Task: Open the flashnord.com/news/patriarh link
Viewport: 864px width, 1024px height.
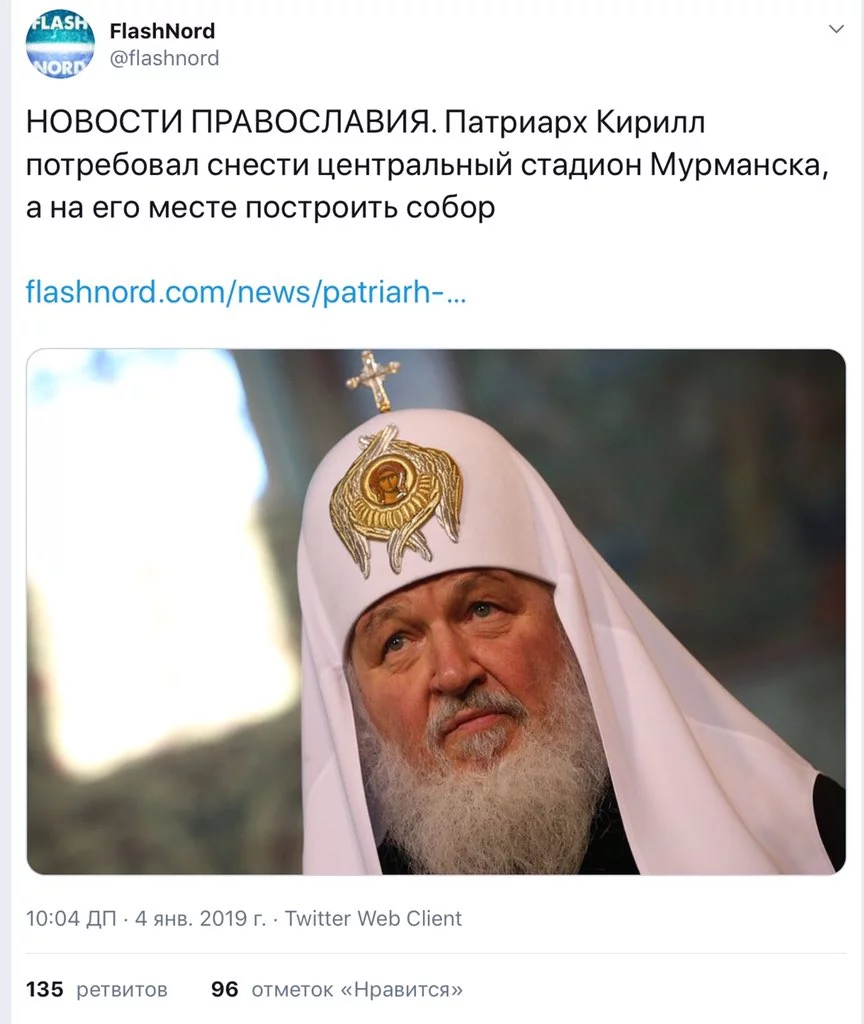Action: (x=246, y=292)
